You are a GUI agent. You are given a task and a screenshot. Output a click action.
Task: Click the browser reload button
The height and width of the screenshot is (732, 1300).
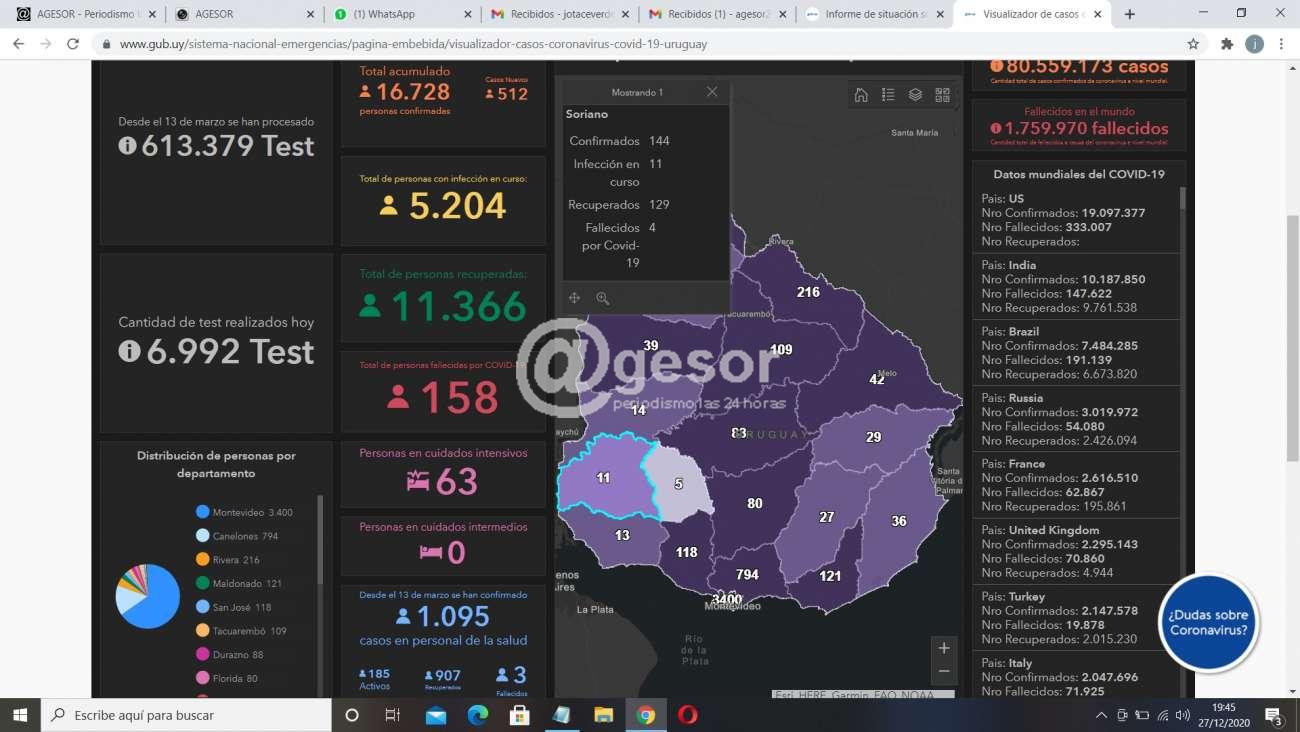tap(73, 44)
